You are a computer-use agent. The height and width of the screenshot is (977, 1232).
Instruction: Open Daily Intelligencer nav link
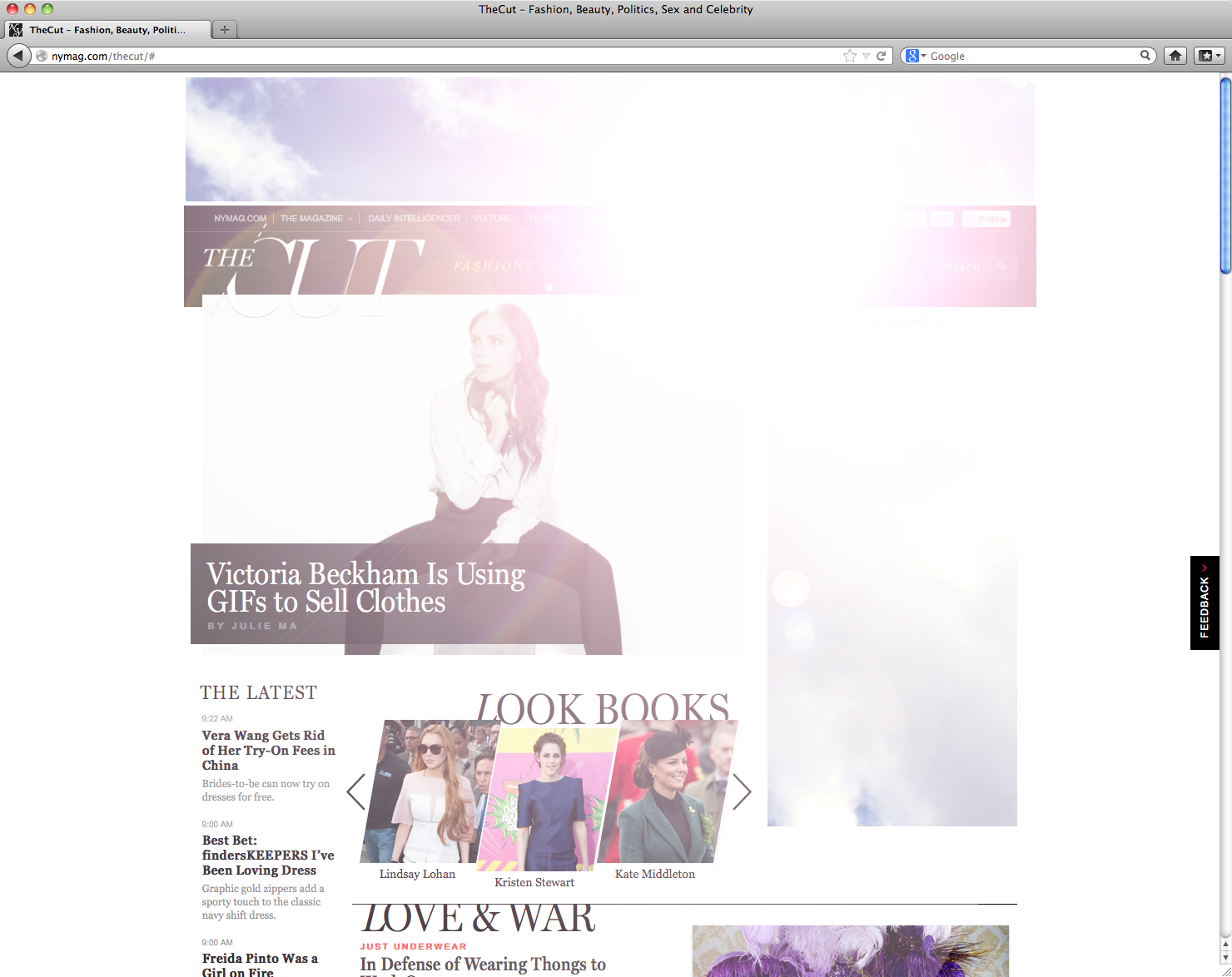(x=414, y=218)
